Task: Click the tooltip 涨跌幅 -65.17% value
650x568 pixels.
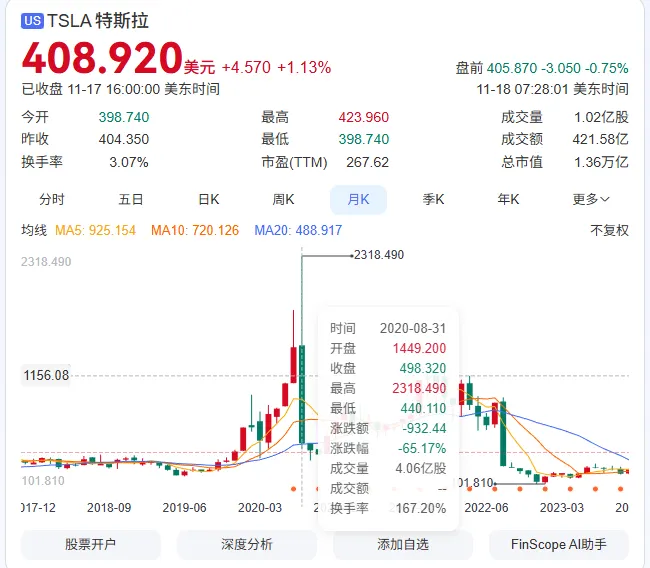Action: (422, 448)
